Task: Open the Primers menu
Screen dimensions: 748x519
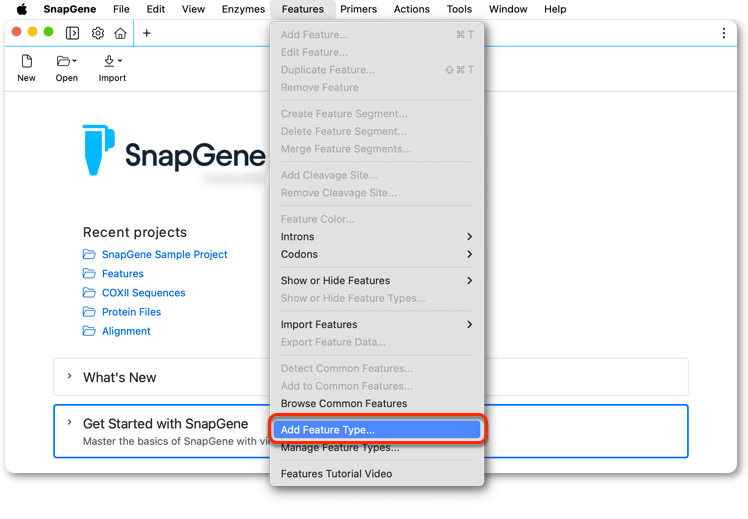Action: 358,9
